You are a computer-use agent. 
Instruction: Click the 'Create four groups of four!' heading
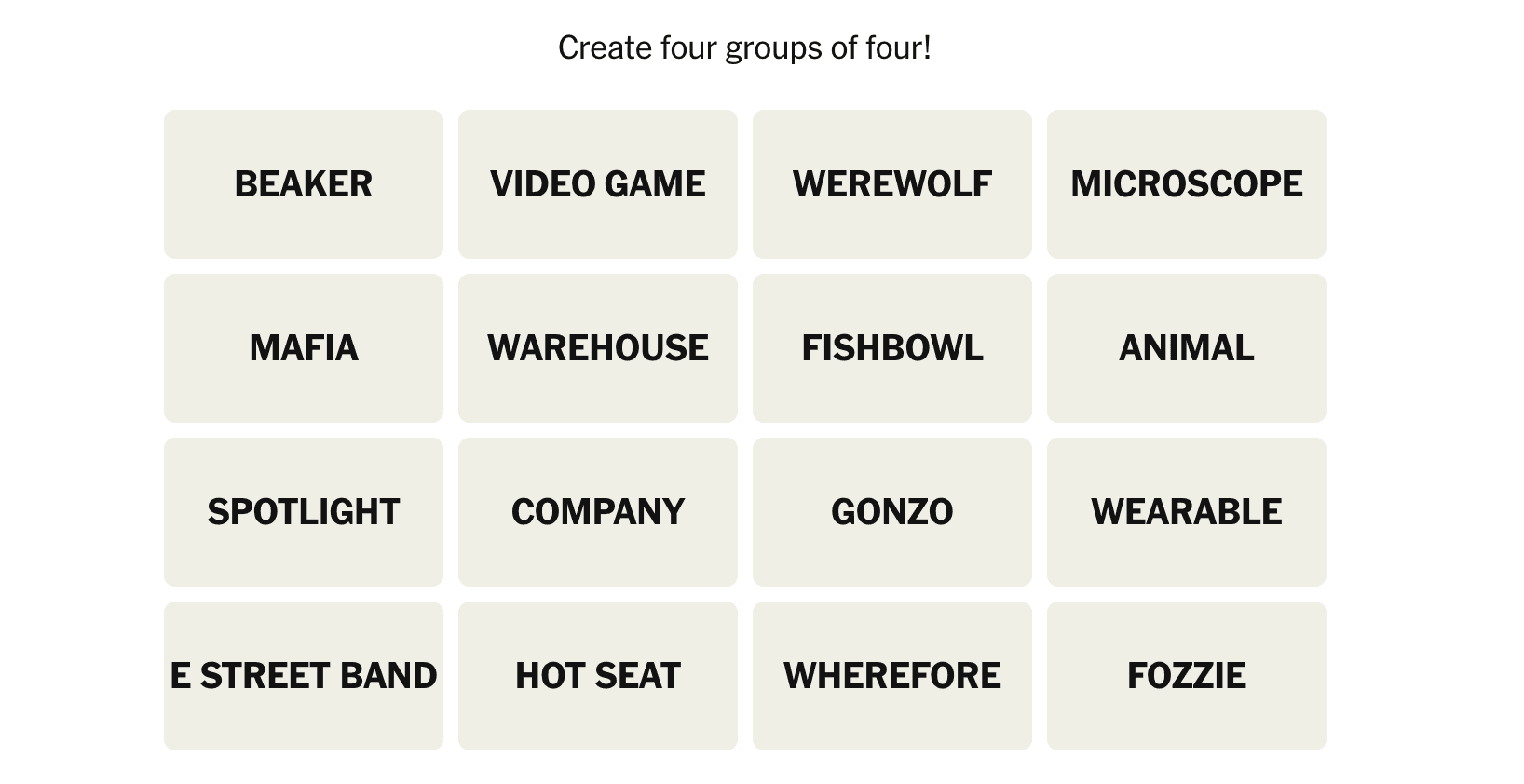744,47
